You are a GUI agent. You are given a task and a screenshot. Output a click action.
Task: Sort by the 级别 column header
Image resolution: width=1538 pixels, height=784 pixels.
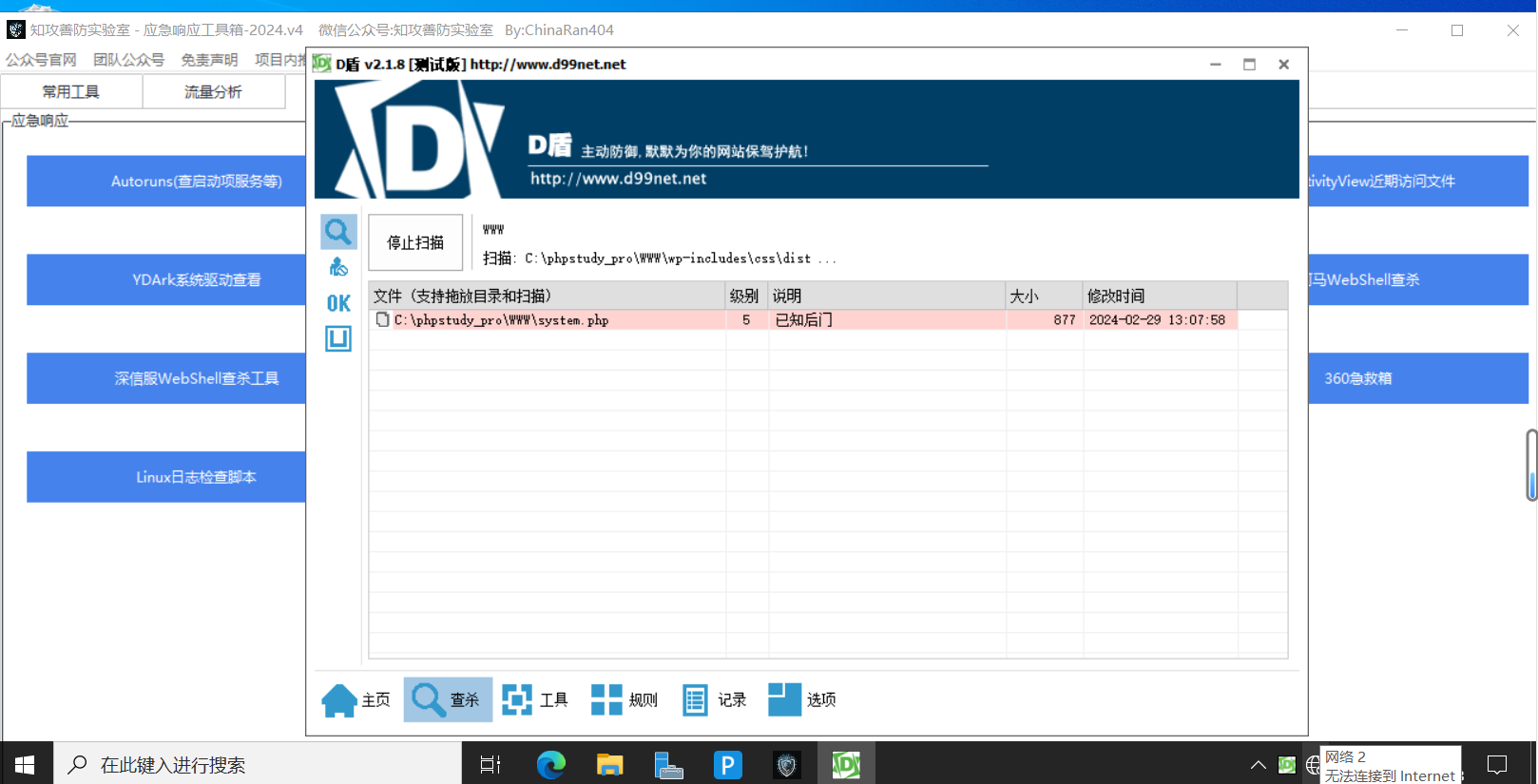coord(746,296)
